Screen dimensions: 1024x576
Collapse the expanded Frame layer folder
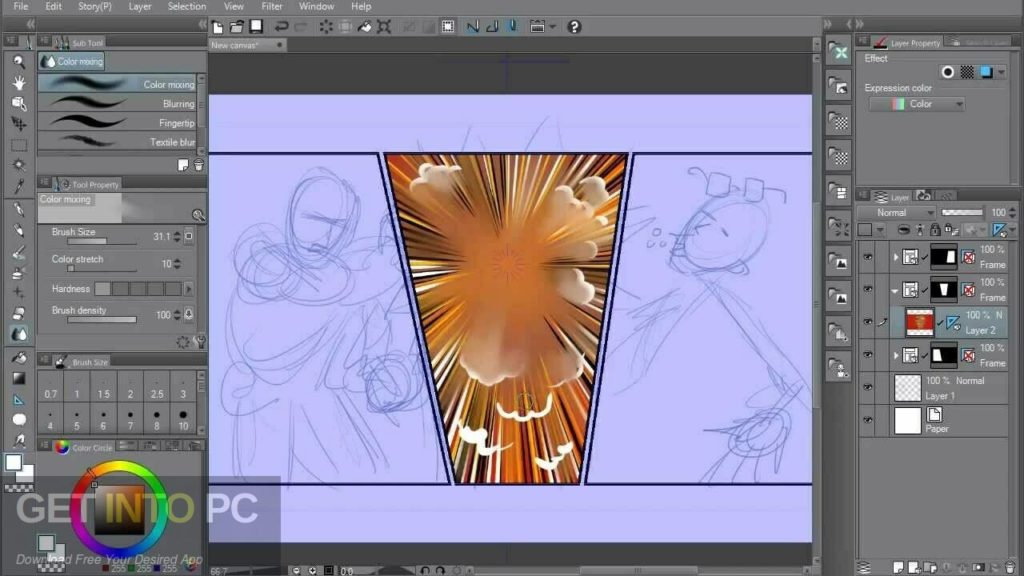coord(895,290)
